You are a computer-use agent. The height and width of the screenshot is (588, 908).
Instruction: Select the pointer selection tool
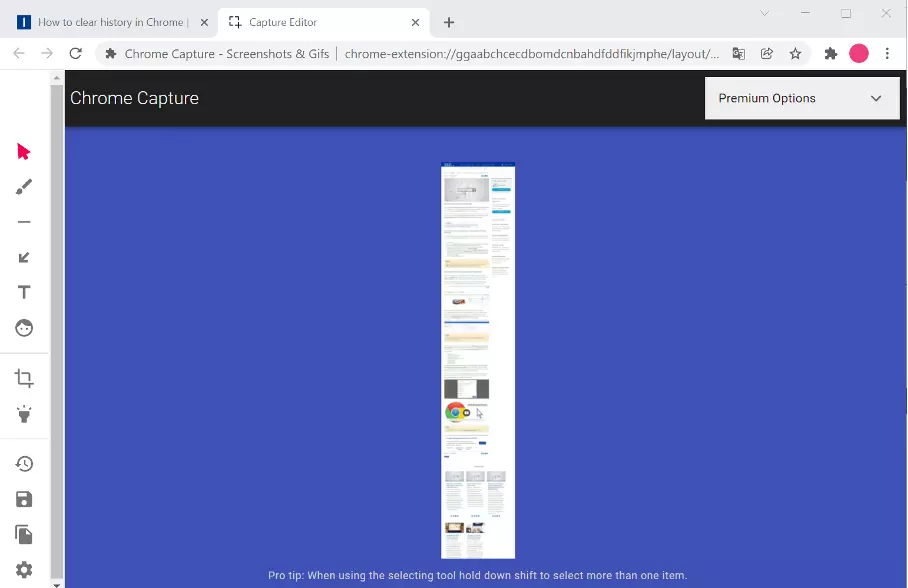pyautogui.click(x=24, y=152)
